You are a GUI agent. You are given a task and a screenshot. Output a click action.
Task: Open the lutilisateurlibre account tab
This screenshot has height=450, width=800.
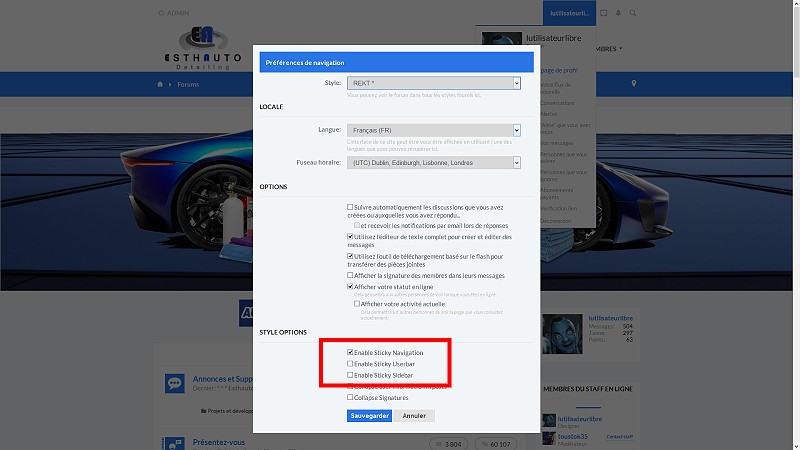tap(571, 13)
